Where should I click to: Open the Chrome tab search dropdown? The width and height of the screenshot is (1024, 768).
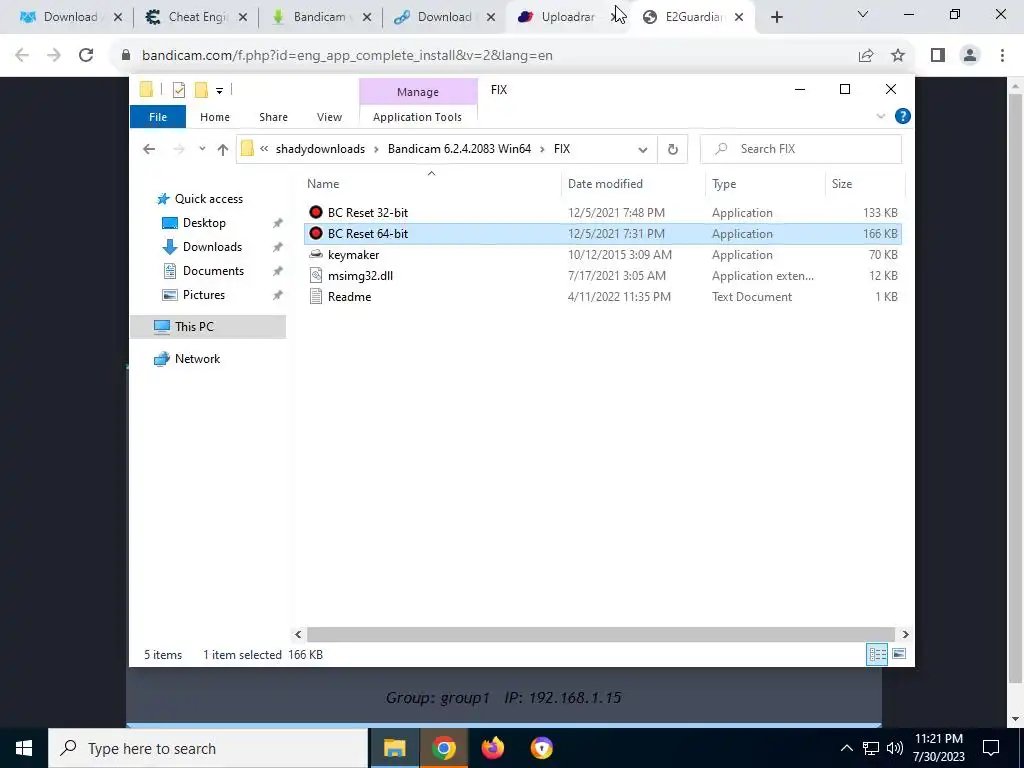863,15
